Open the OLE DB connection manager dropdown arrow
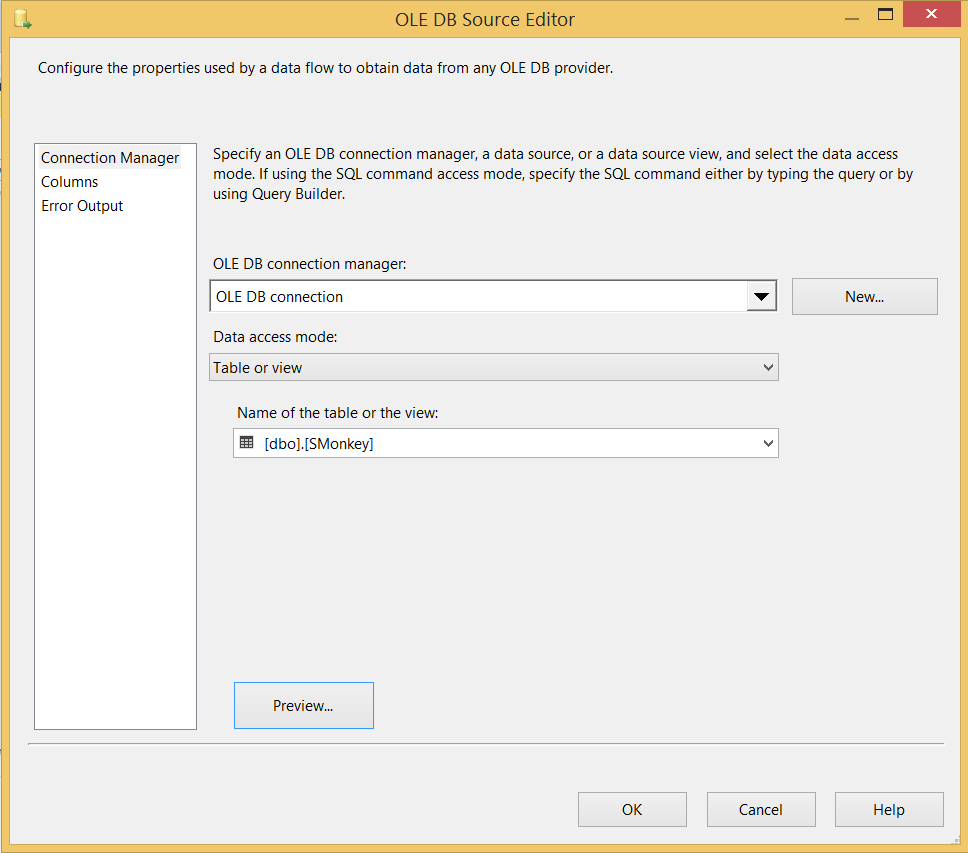The image size is (968, 853). [x=761, y=297]
